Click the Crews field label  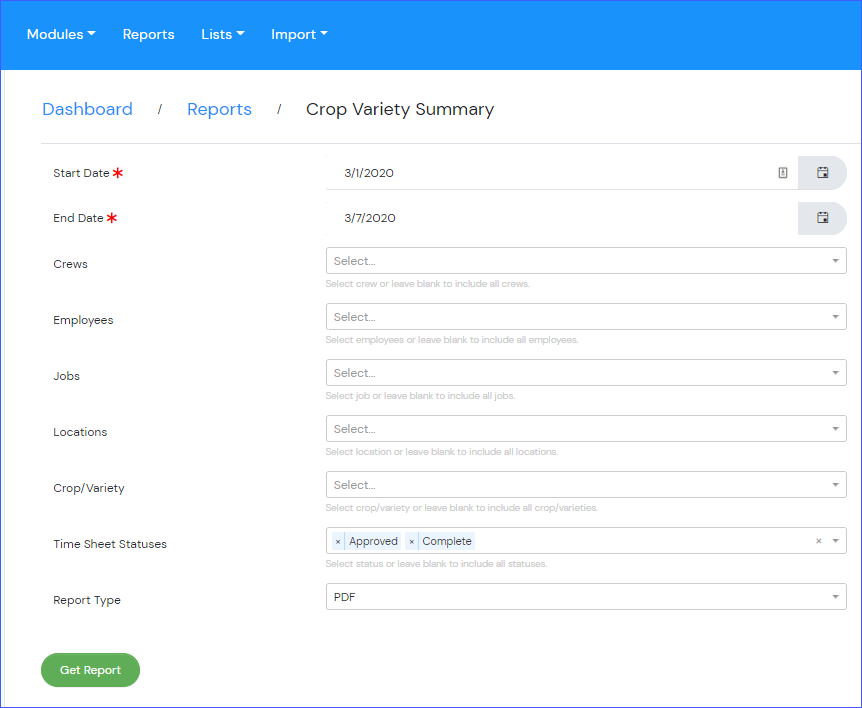click(x=70, y=264)
